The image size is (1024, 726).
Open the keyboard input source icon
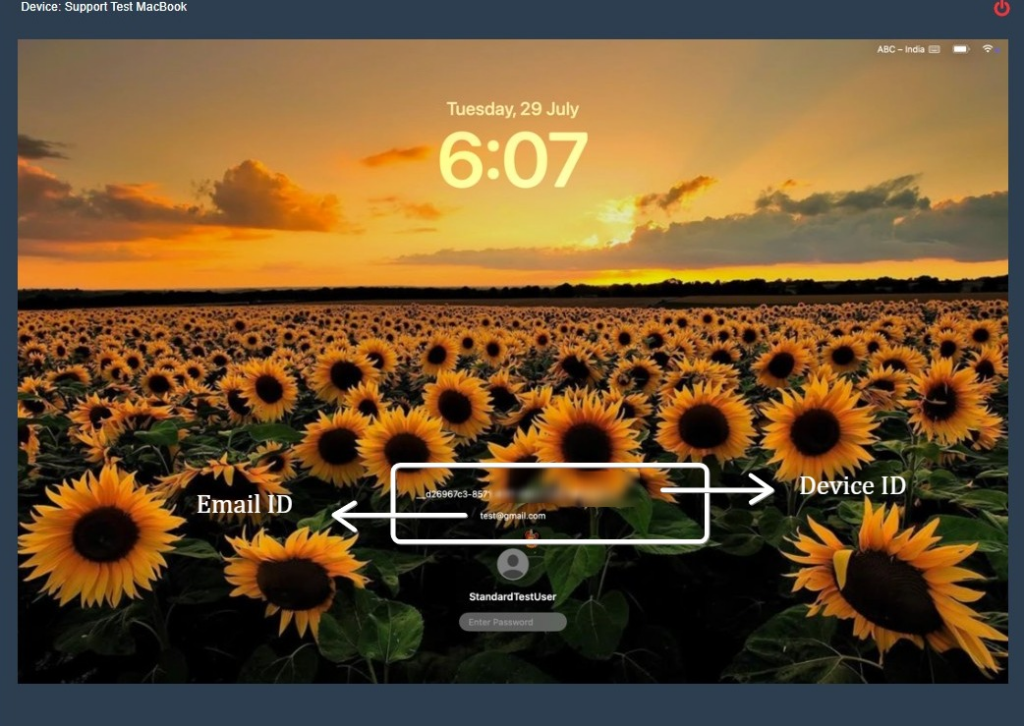coord(934,49)
